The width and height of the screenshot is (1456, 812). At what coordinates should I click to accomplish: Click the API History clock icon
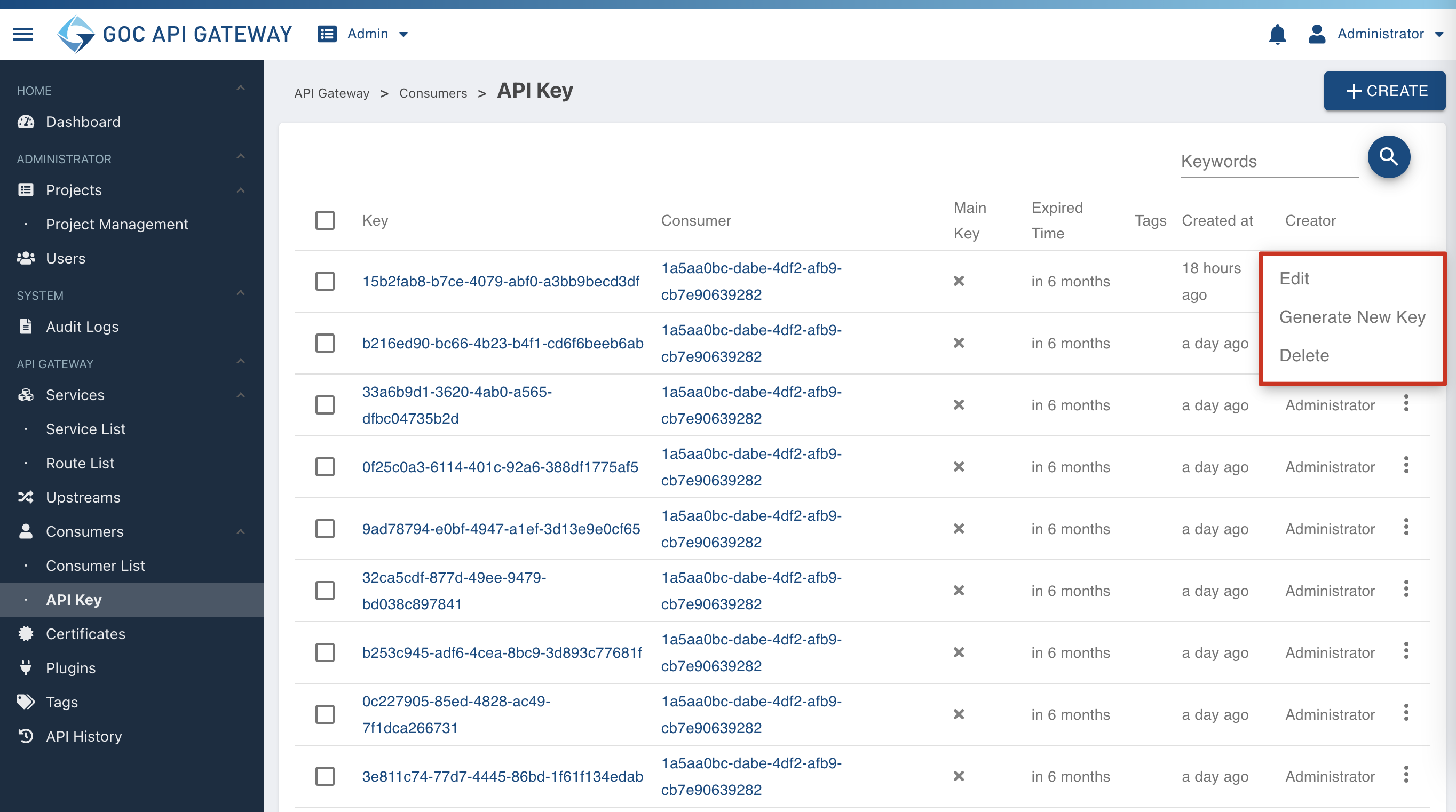point(26,736)
